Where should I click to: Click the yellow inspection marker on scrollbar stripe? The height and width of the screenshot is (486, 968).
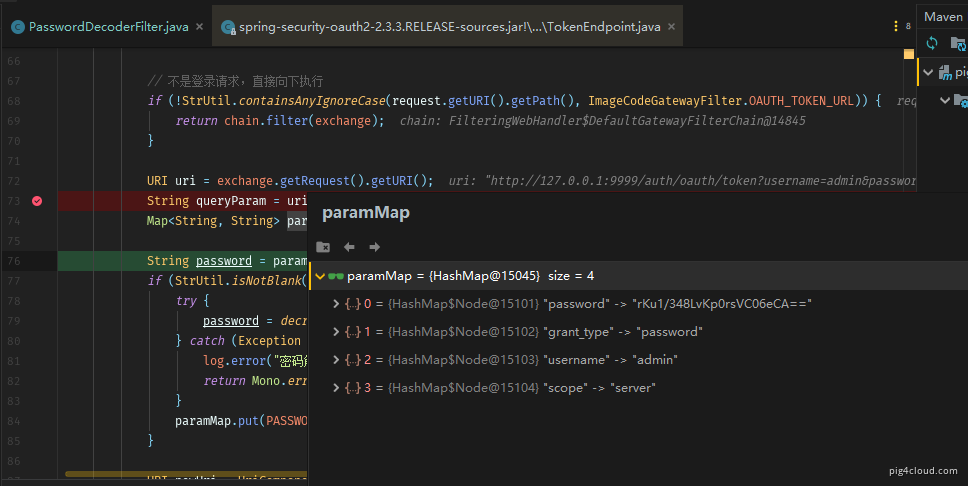tap(909, 54)
